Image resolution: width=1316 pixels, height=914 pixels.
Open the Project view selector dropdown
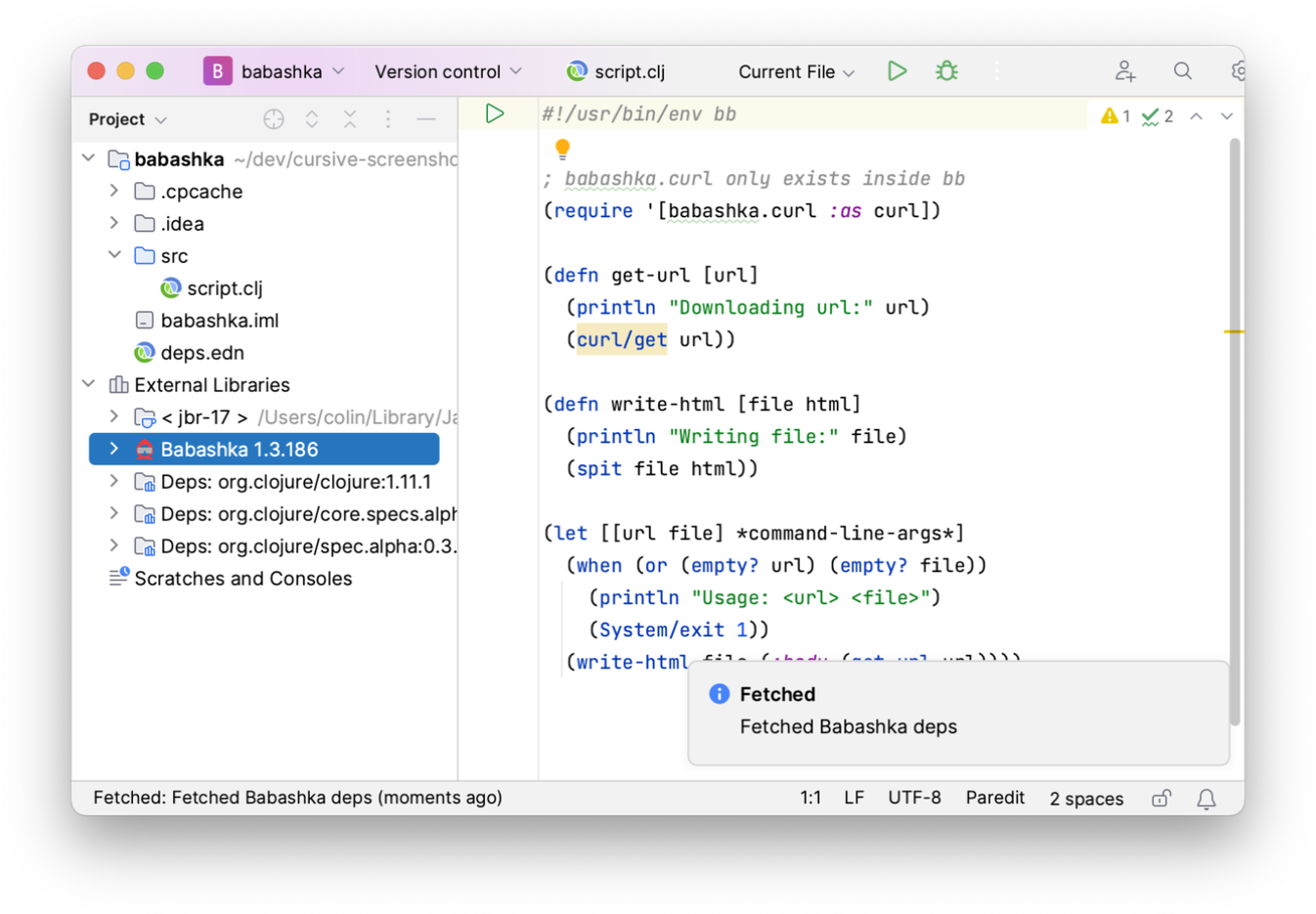127,119
